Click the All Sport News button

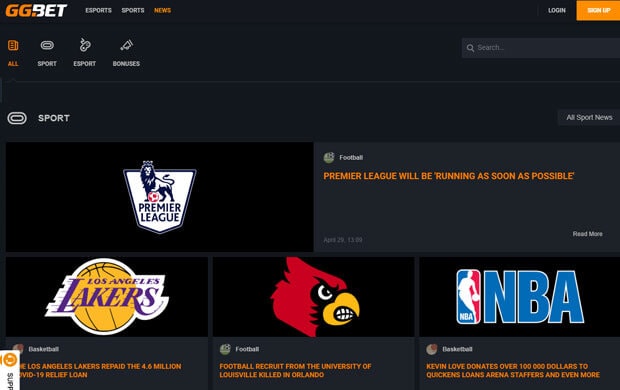point(589,117)
